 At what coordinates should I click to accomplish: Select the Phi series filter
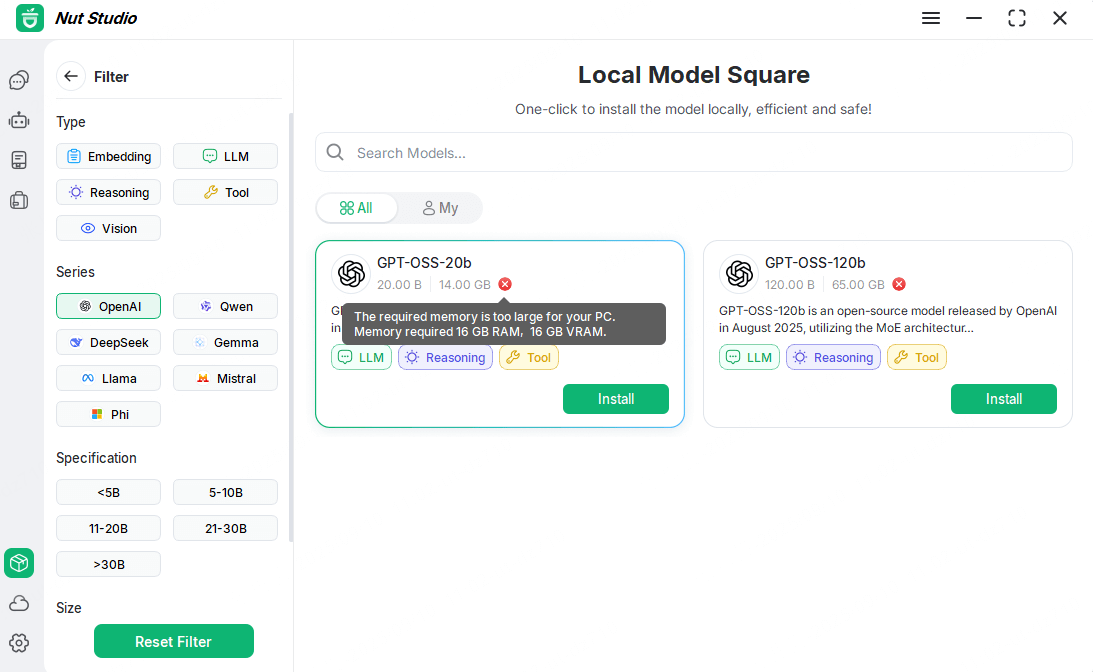(108, 414)
